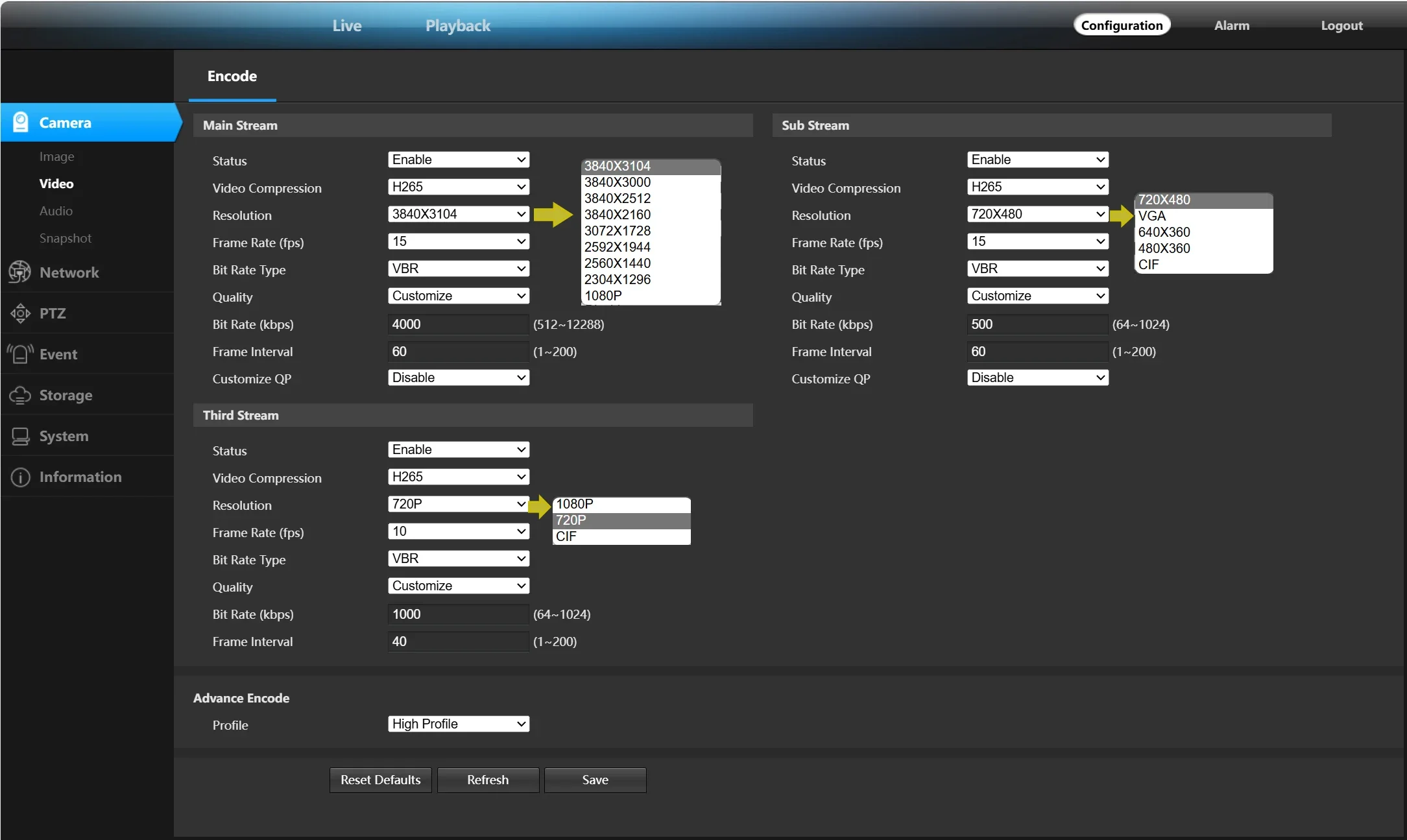Go to Snapshot in Camera submenu
1407x840 pixels.
[65, 238]
